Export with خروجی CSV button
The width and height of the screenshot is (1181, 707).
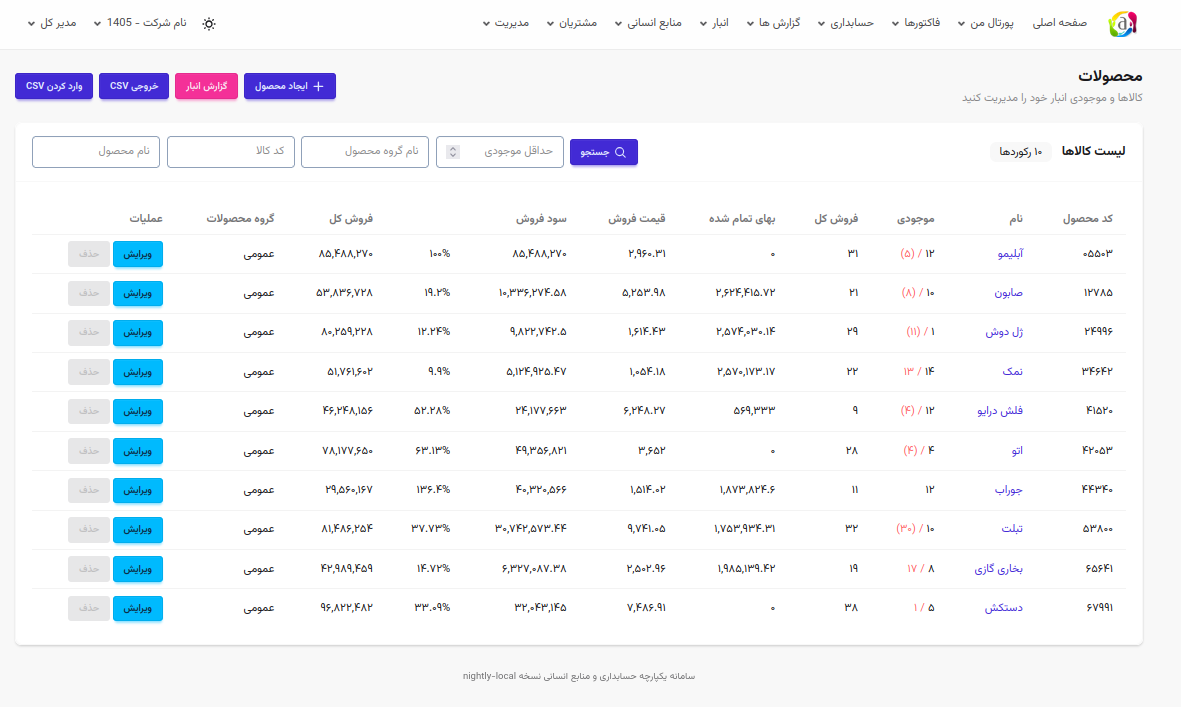coord(133,86)
